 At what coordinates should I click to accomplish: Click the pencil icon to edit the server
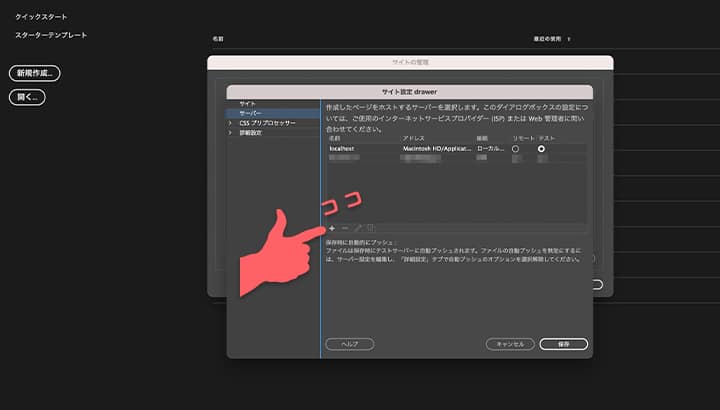[357, 228]
